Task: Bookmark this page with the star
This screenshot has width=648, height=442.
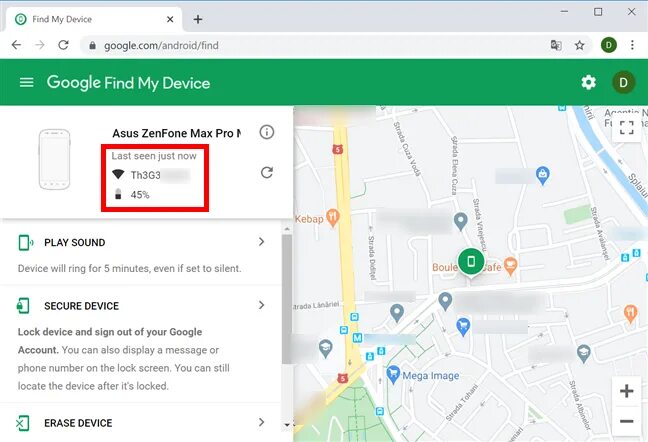Action: [579, 45]
